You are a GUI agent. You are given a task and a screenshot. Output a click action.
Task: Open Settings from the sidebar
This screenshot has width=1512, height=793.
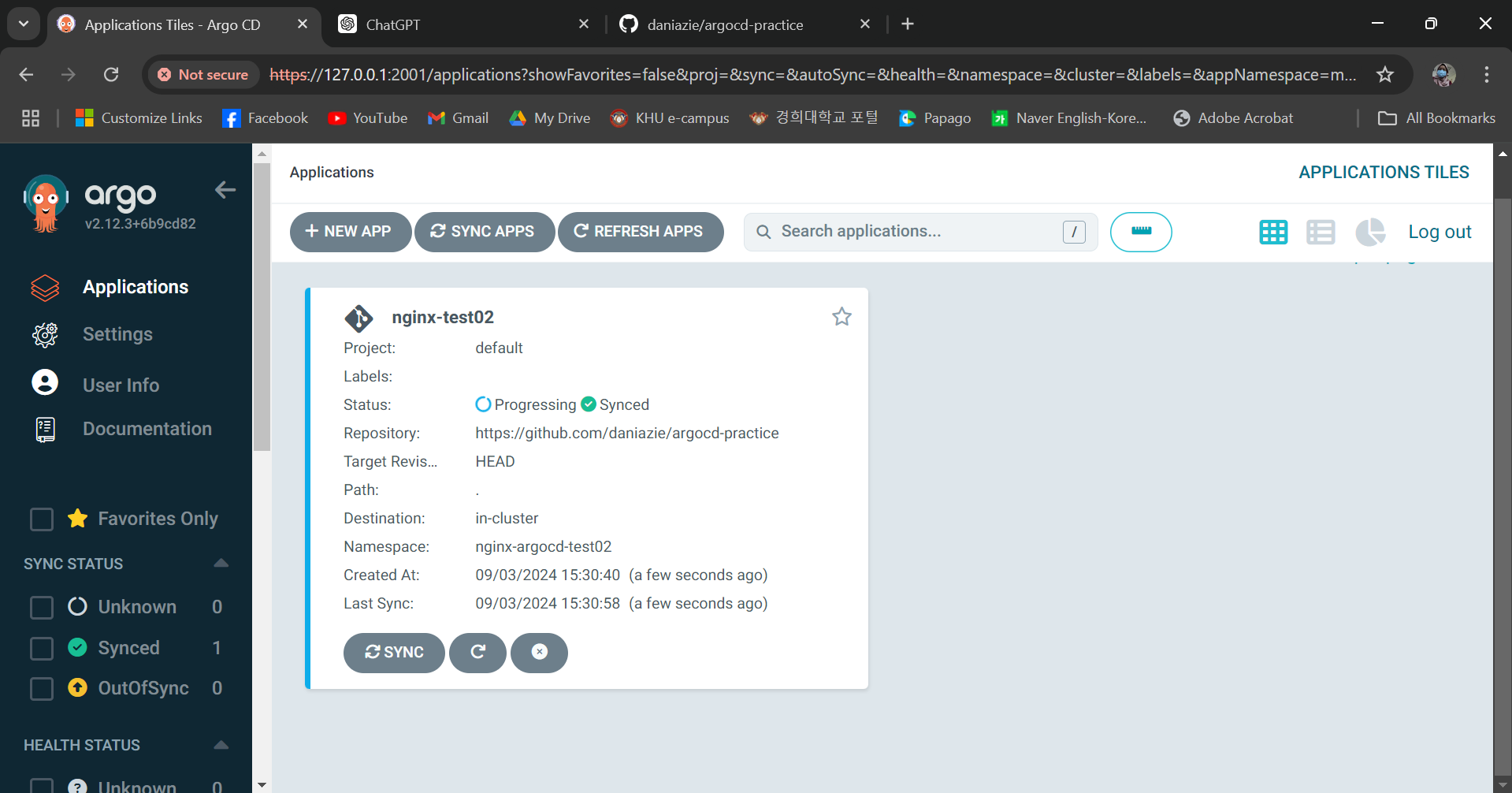pos(117,334)
